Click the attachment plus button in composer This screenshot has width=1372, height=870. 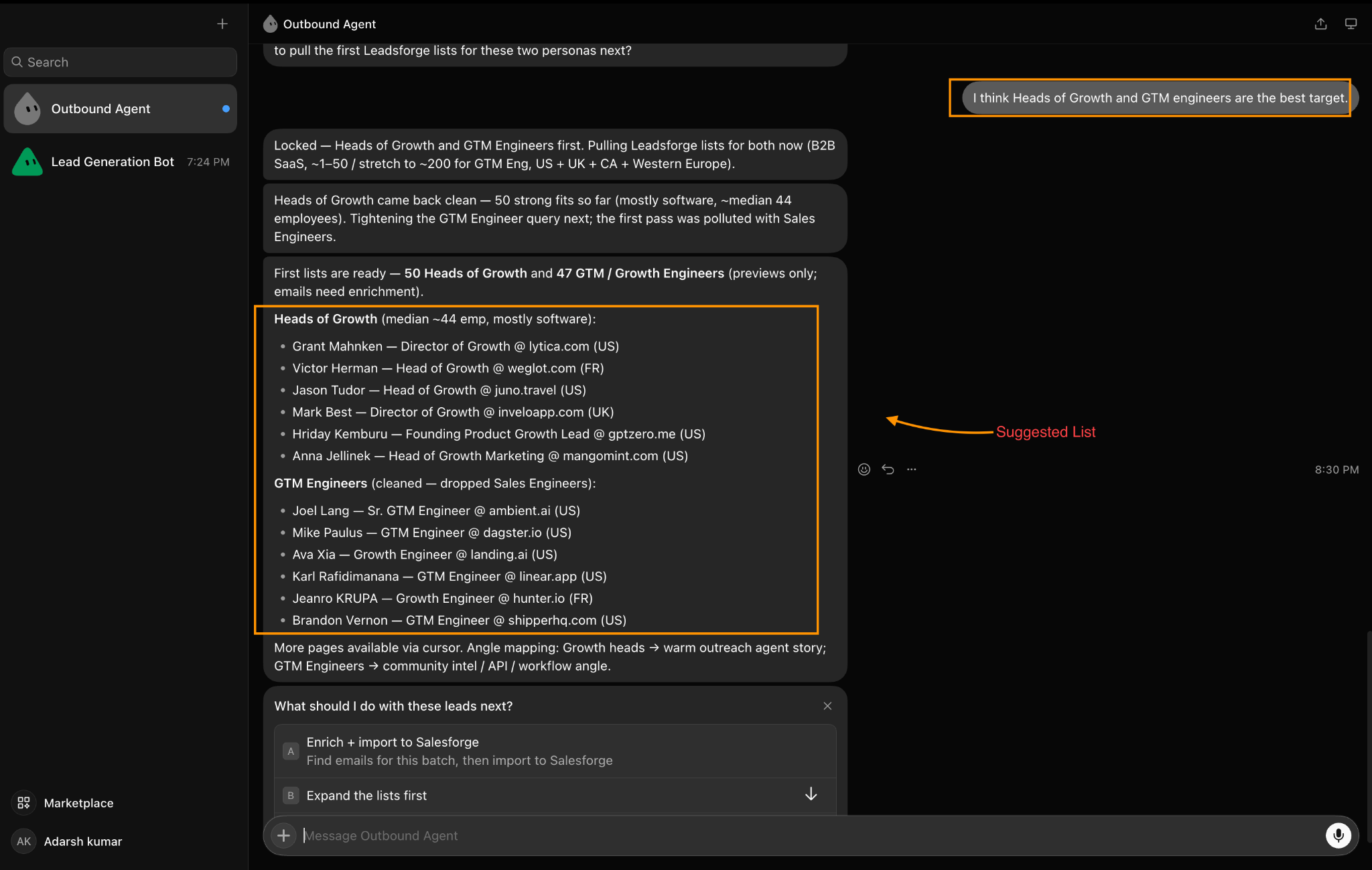click(x=283, y=835)
